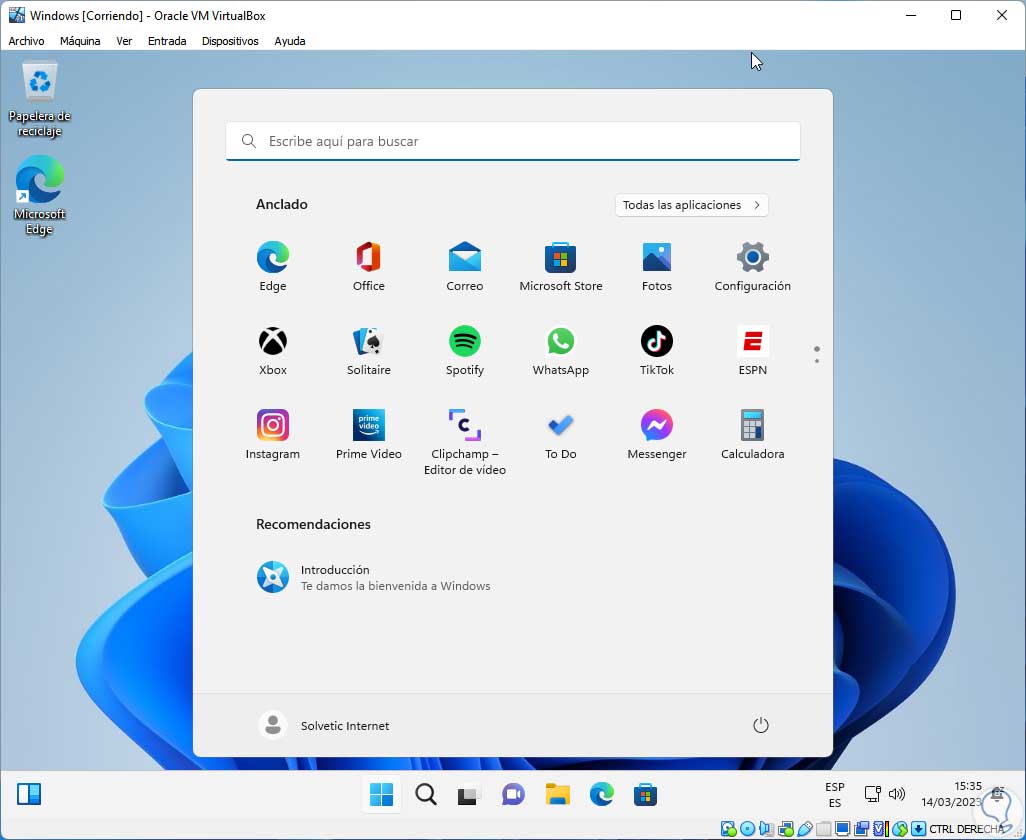This screenshot has width=1026, height=840.
Task: Open clock and date 15:35
Action: tap(952, 794)
